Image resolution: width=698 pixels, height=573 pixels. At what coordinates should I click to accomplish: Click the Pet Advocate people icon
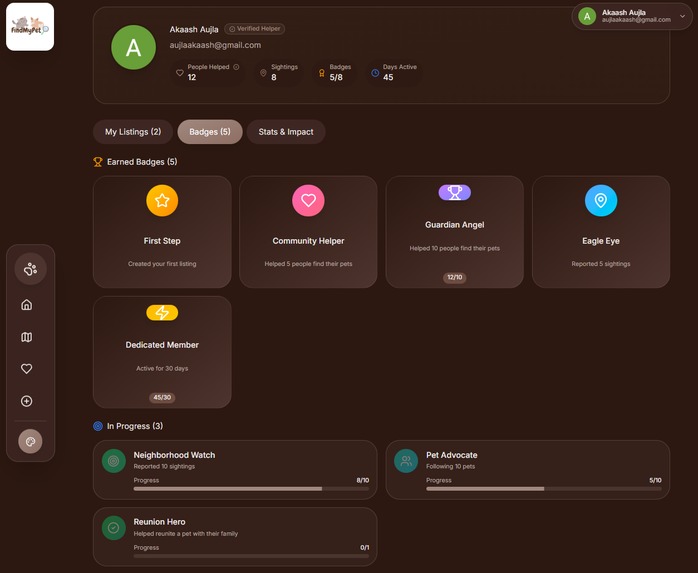pyautogui.click(x=406, y=461)
